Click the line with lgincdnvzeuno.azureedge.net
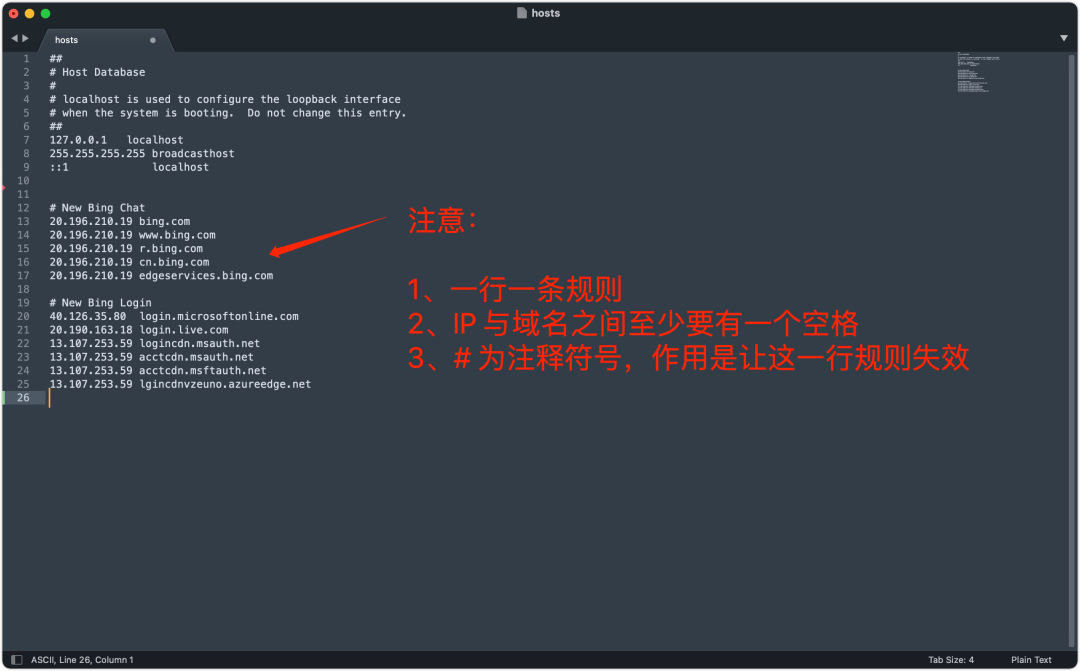Image resolution: width=1080 pixels, height=671 pixels. (x=180, y=384)
